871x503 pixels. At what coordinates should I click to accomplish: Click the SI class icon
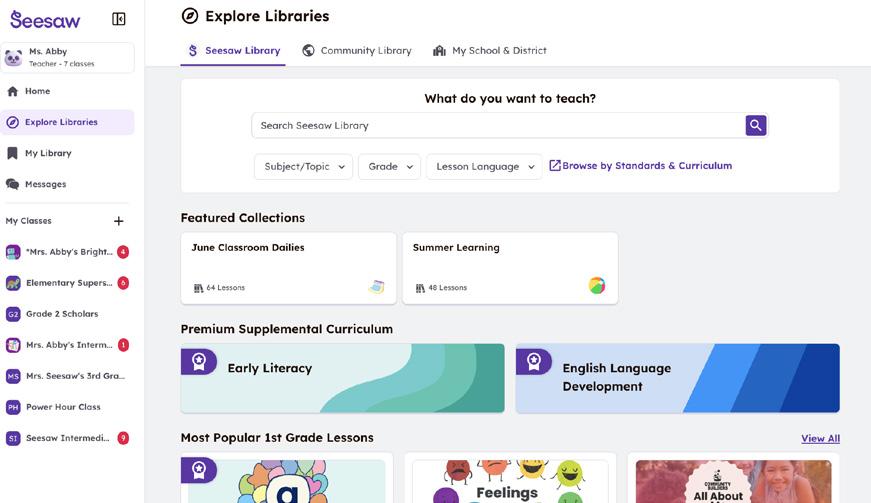tap(13, 439)
